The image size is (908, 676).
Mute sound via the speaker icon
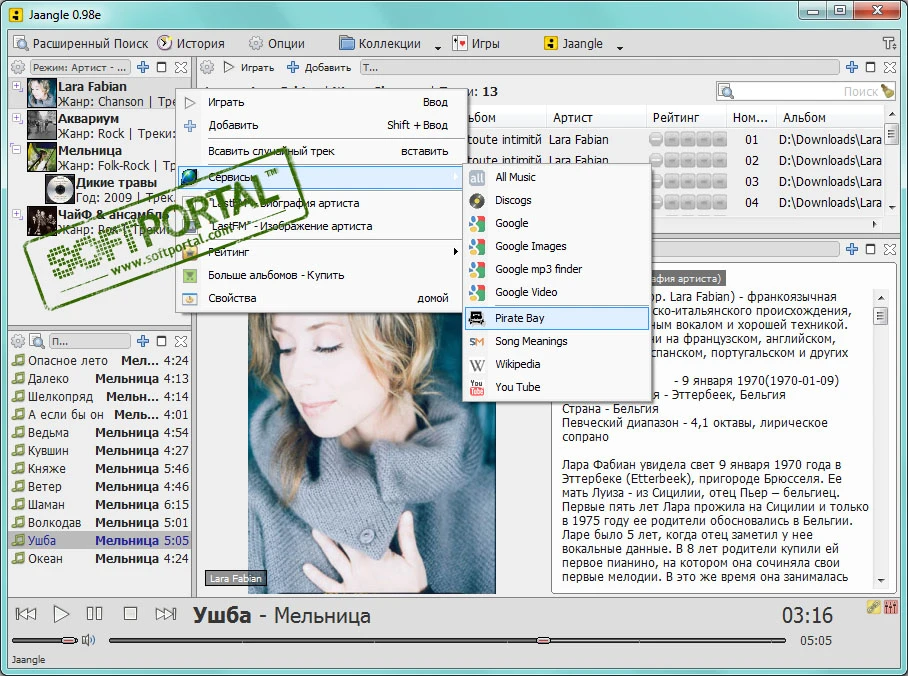[88, 640]
